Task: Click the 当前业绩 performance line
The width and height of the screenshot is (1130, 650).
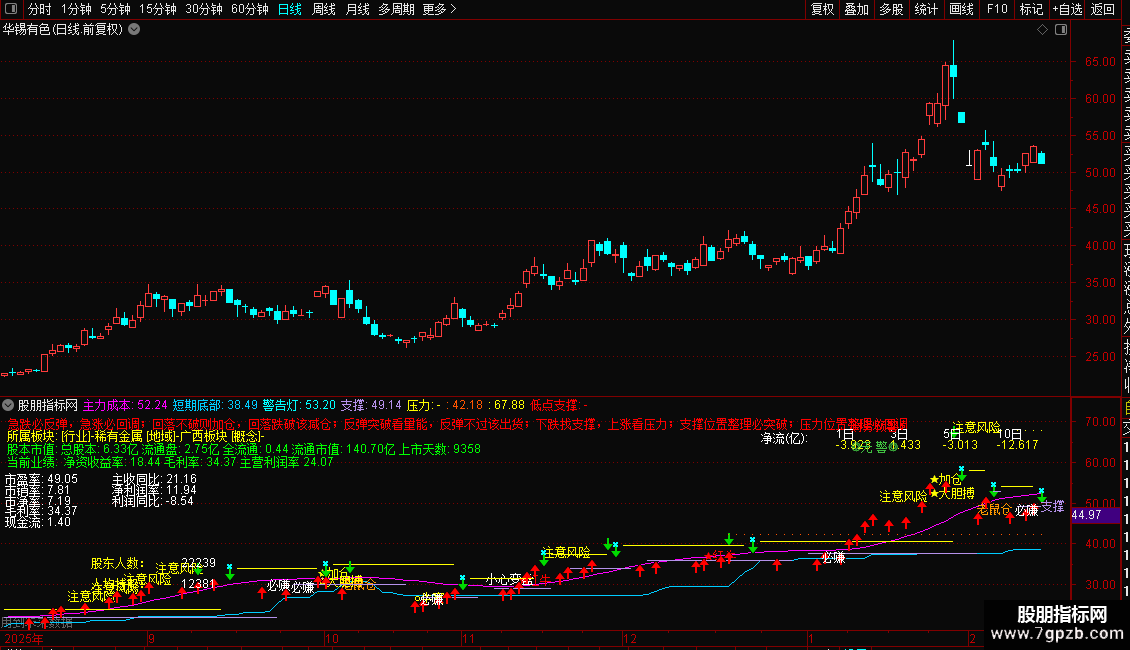Action: [170, 463]
